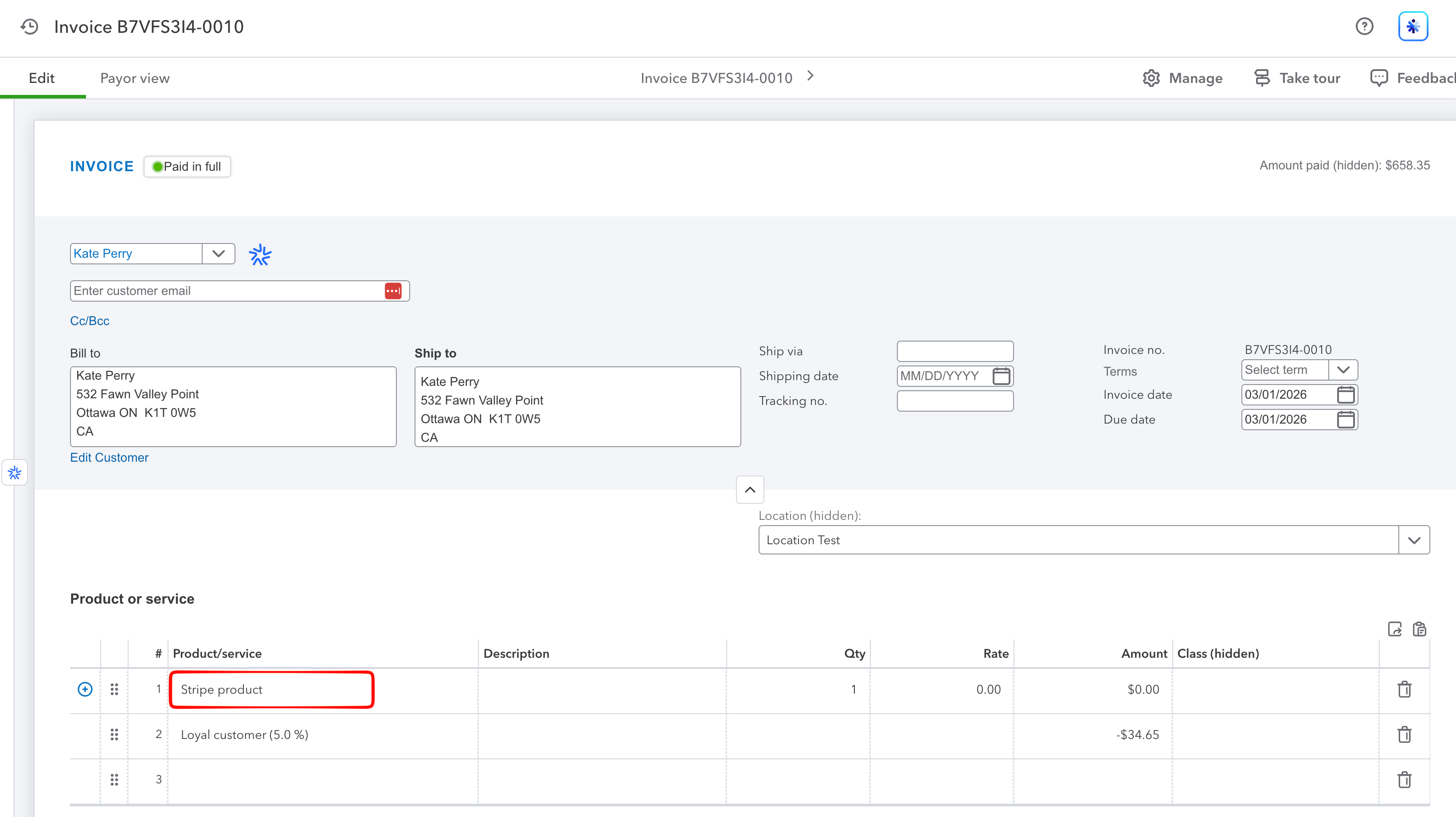Click the drag handle of row 2

coord(114,735)
